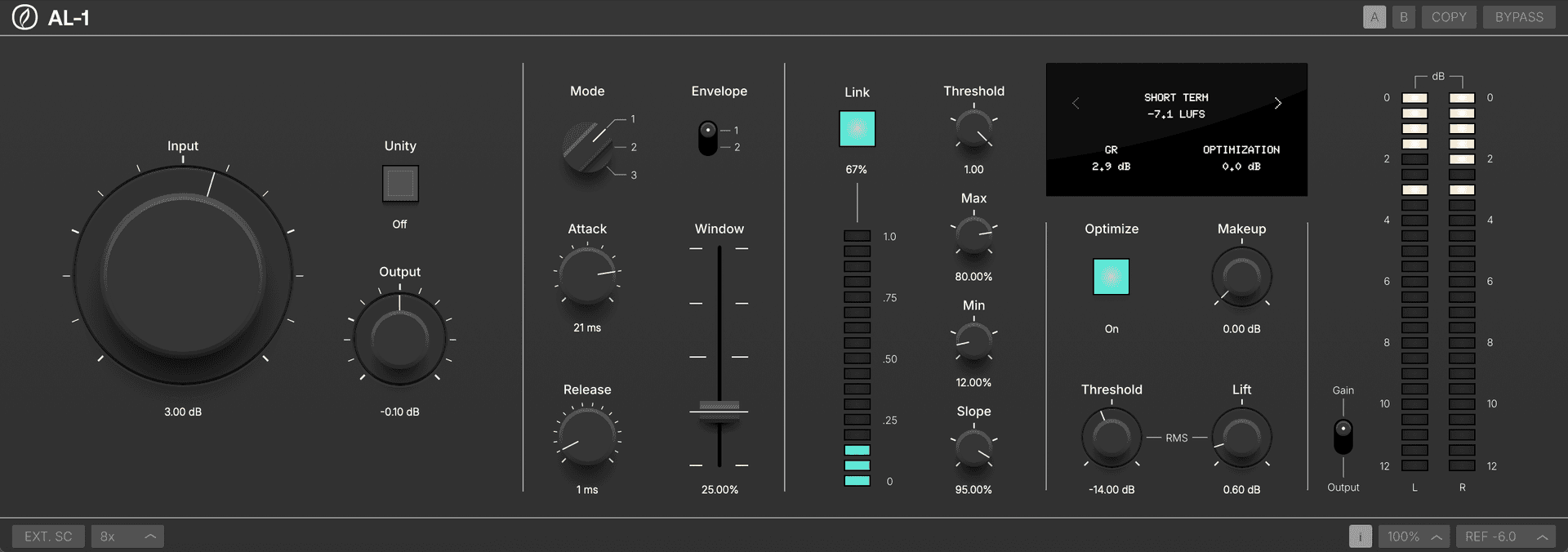The height and width of the screenshot is (552, 1568).
Task: Click the Mode rotary selector
Action: (588, 147)
